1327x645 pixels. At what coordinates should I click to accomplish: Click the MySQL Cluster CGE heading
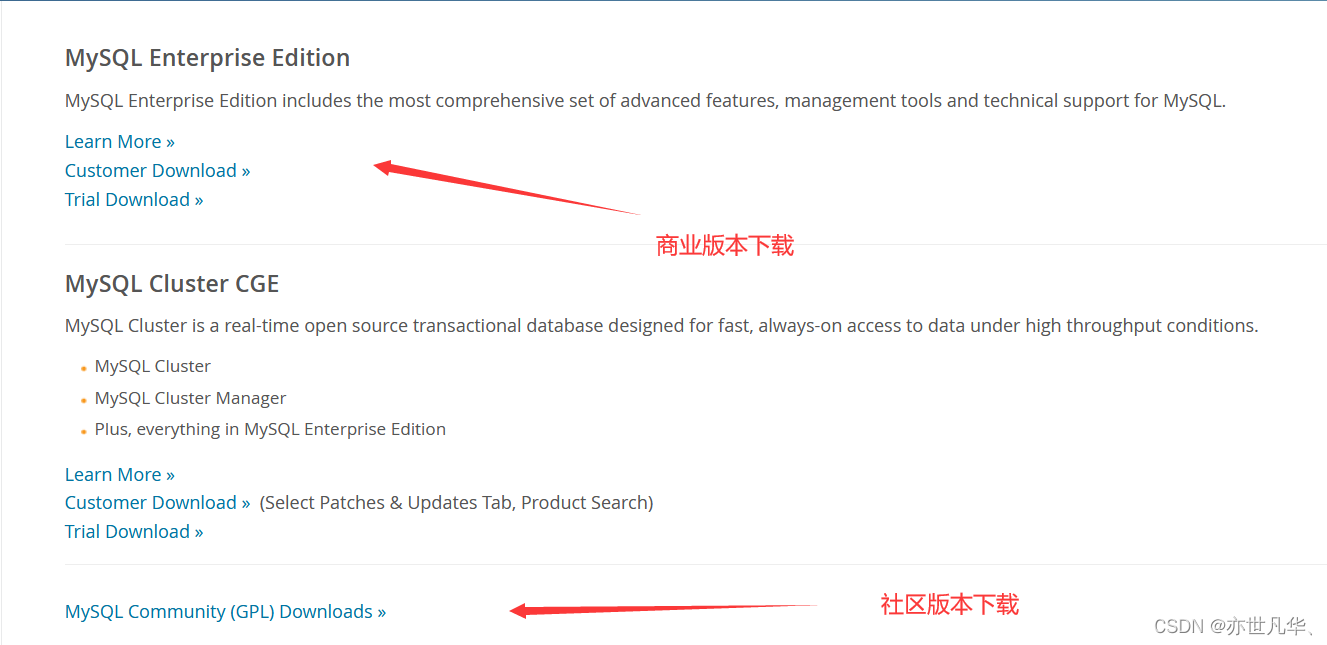(172, 284)
